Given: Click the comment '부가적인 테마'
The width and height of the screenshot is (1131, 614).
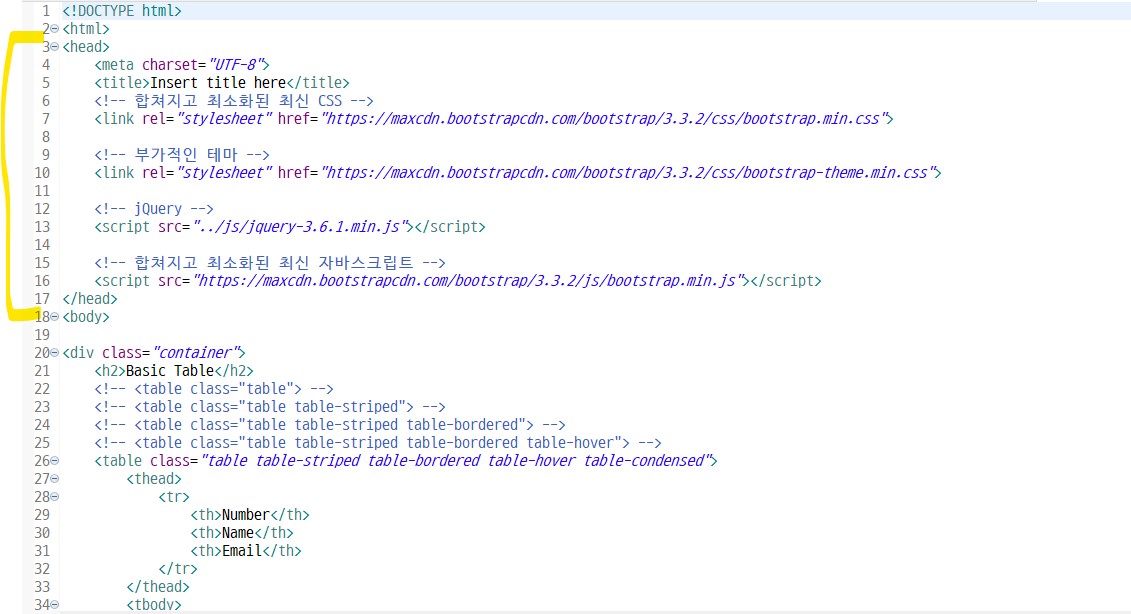Looking at the screenshot, I should (182, 155).
